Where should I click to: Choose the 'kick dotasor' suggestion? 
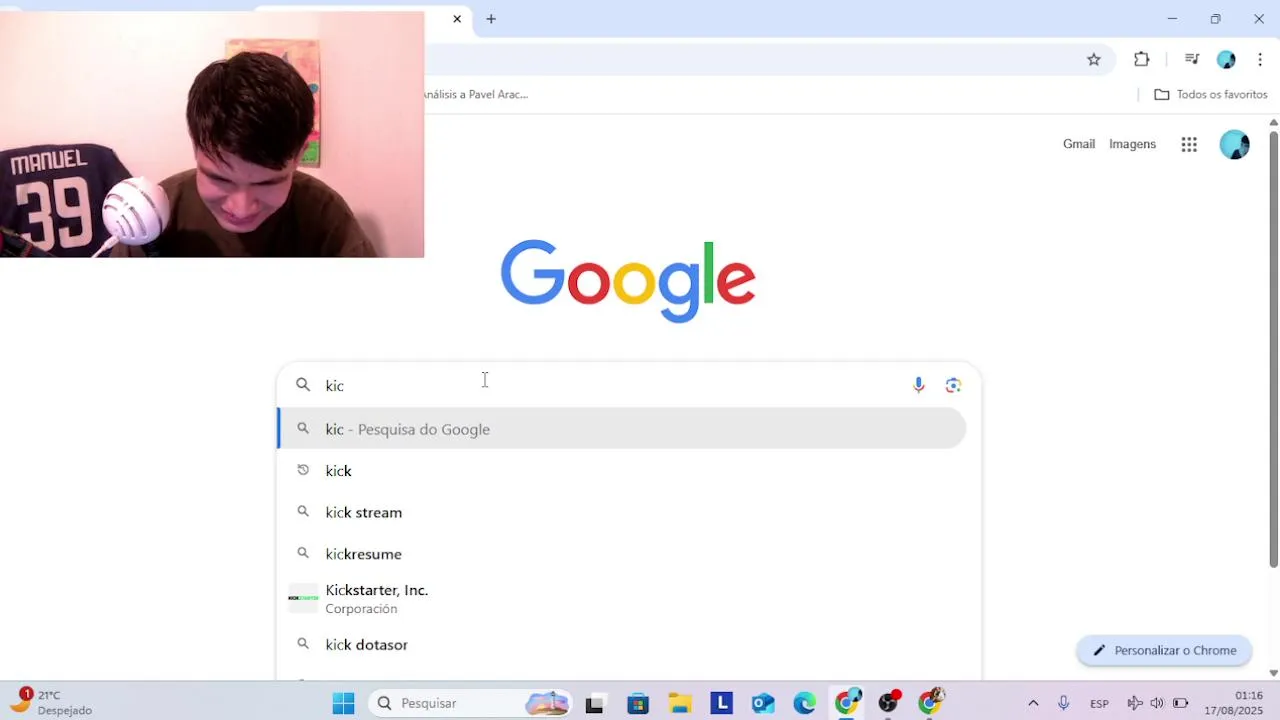[x=621, y=645]
